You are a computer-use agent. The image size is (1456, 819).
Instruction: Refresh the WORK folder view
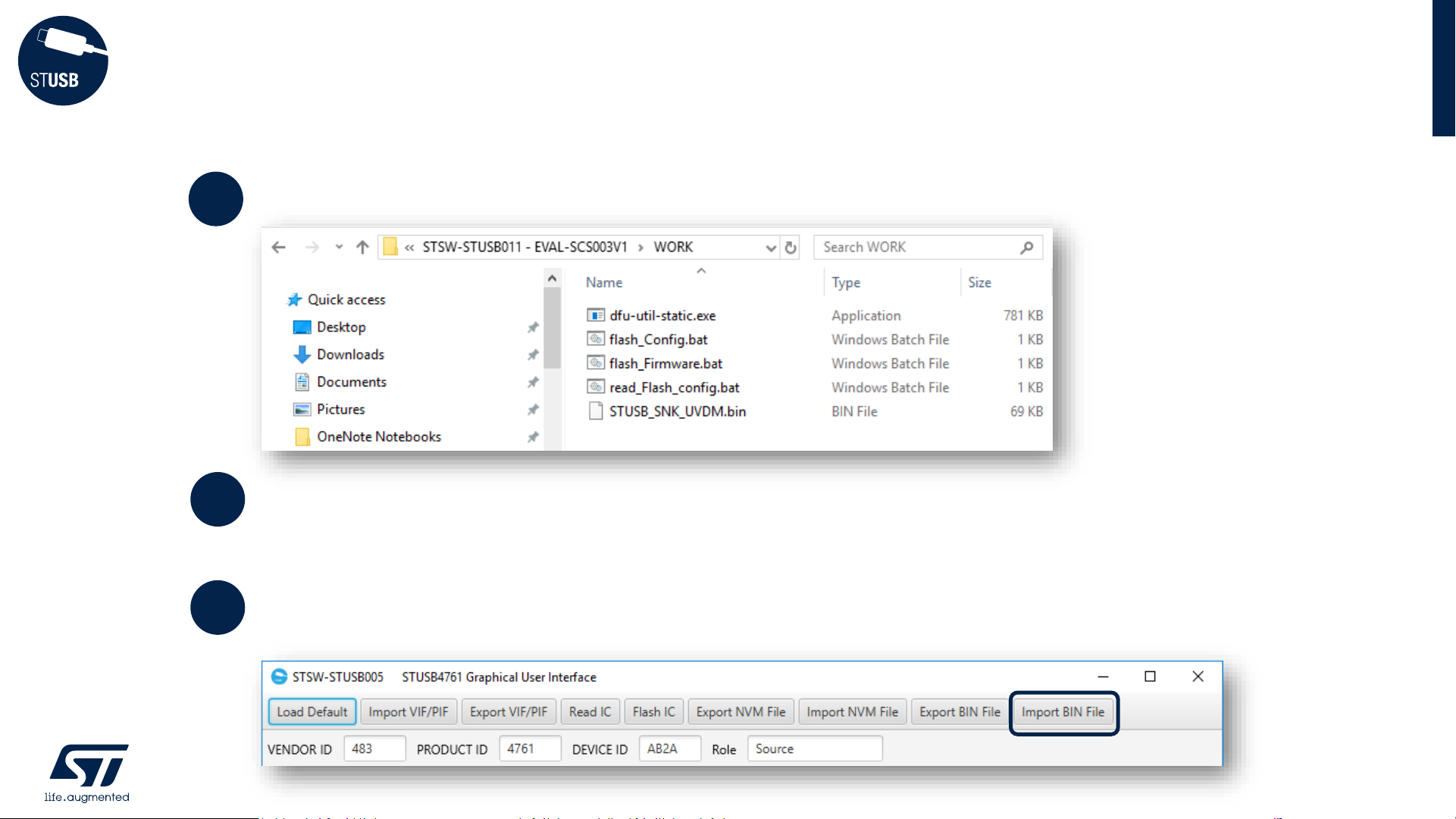(x=791, y=248)
